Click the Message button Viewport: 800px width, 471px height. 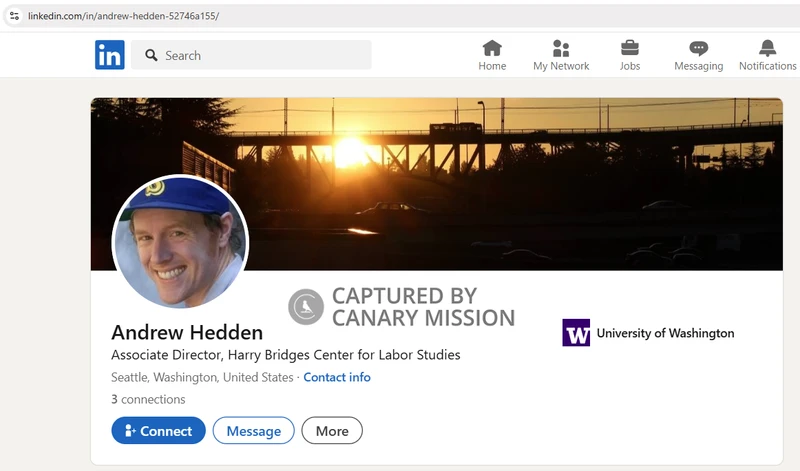pyautogui.click(x=254, y=431)
